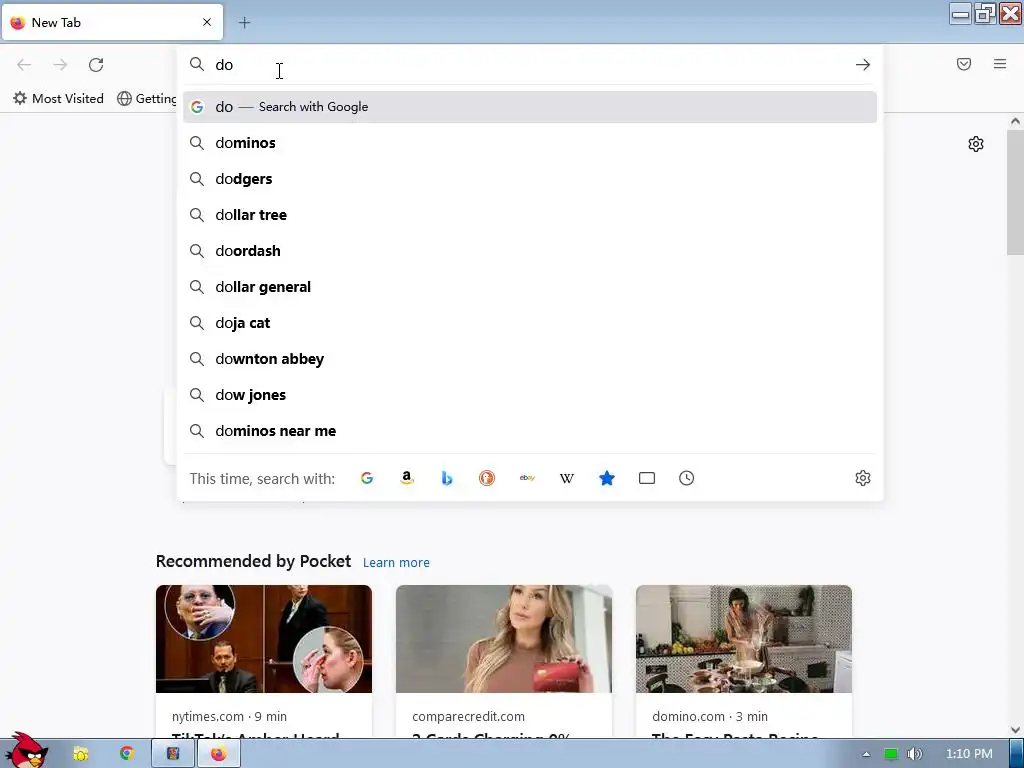Open the domino.com pasta story thumbnail
The width and height of the screenshot is (1024, 768).
point(744,639)
